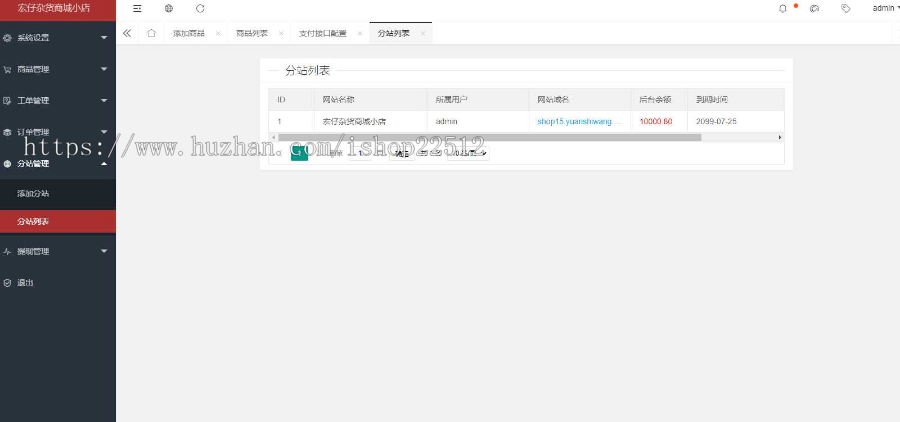The image size is (900, 422).
Task: Click the globe icon beside 分站管理
Action: pos(7,164)
